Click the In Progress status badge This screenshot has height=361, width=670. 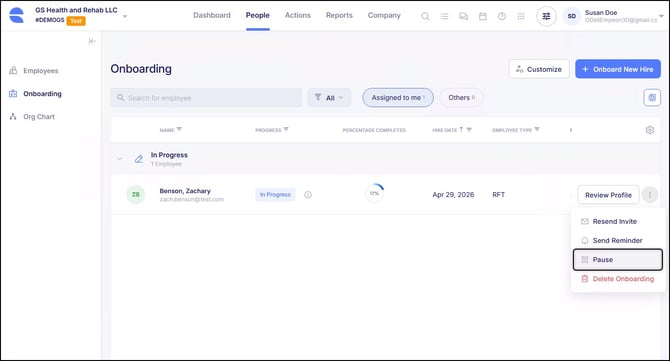275,194
